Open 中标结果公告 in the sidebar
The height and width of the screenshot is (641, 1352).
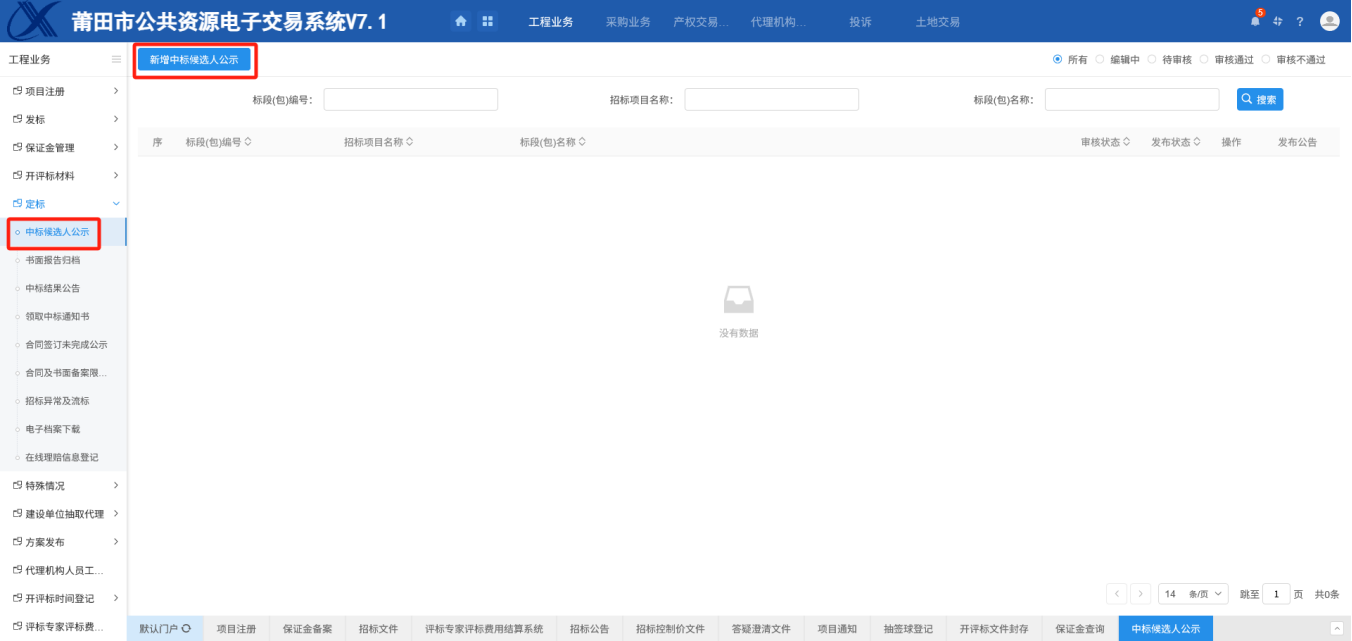52,288
